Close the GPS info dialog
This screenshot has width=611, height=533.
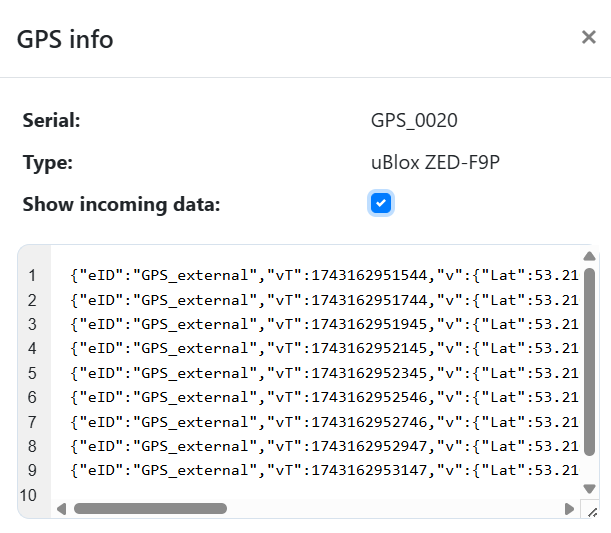[588, 38]
